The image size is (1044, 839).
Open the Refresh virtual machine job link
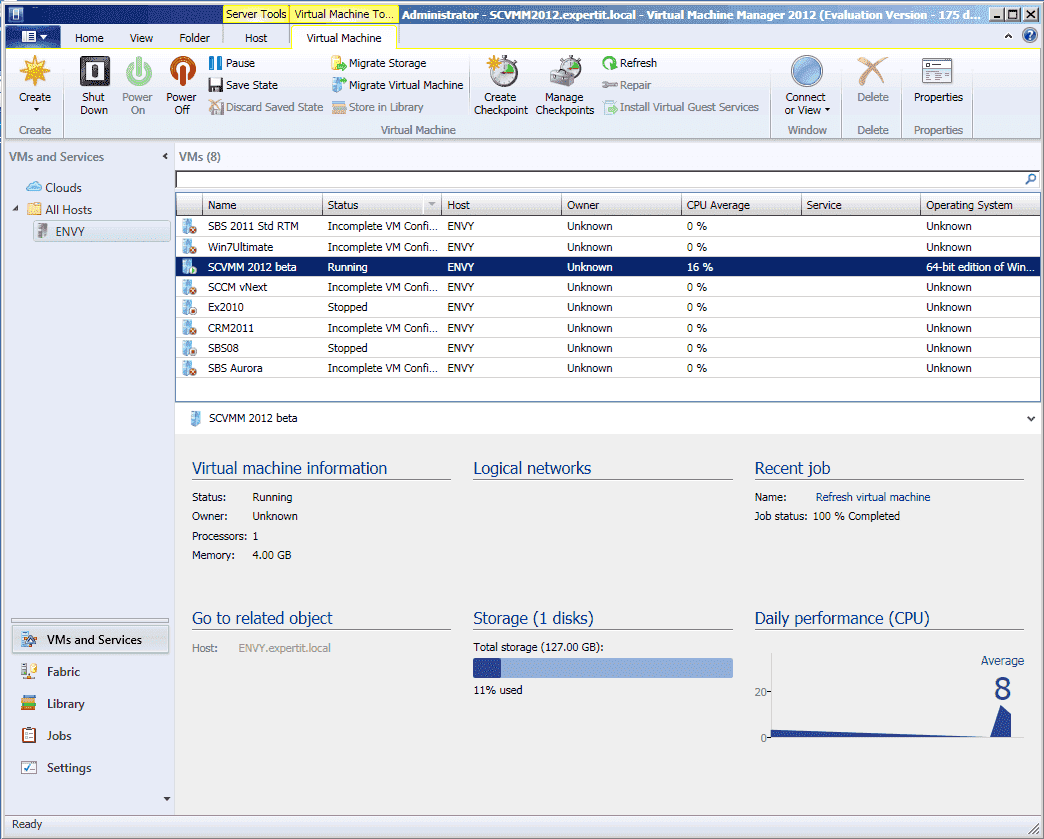(x=873, y=497)
